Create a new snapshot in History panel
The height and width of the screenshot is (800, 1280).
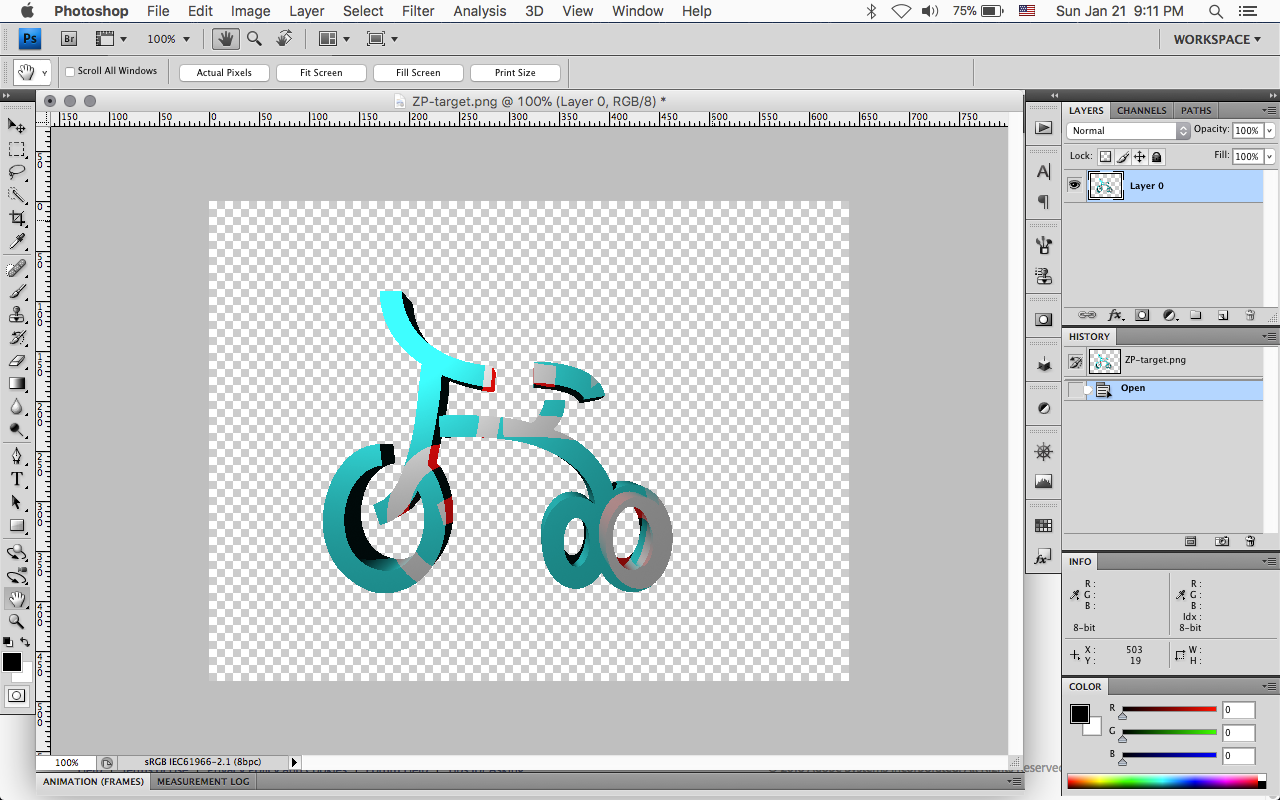1222,541
